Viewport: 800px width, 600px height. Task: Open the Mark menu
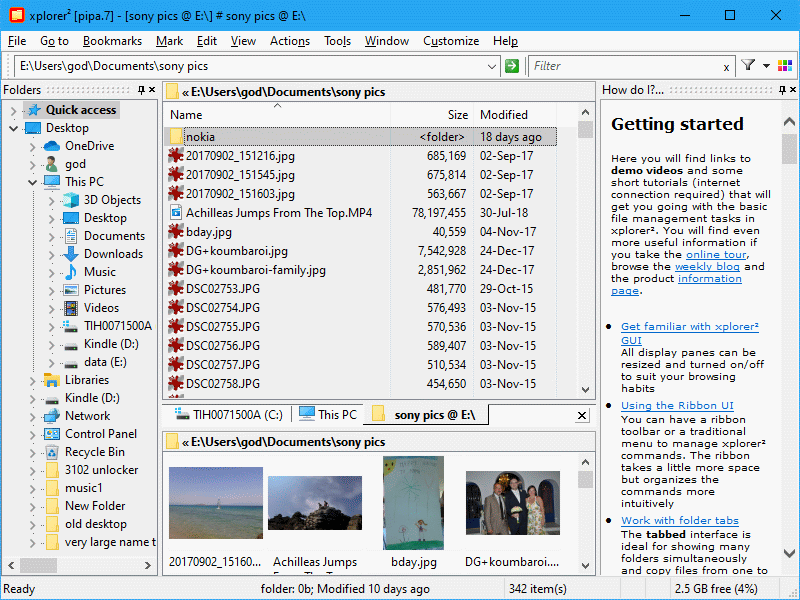(x=169, y=41)
